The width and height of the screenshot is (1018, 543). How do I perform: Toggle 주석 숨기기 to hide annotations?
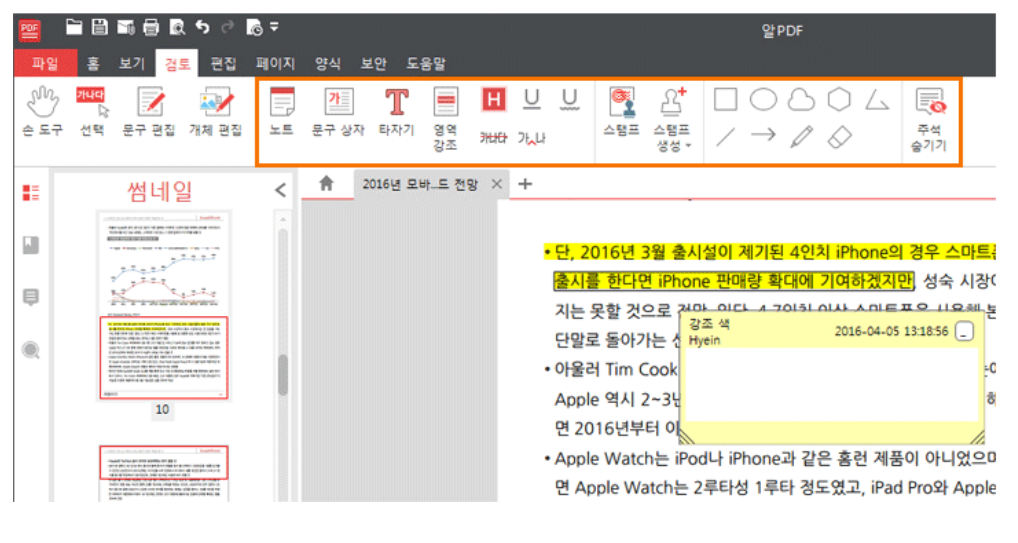point(930,120)
